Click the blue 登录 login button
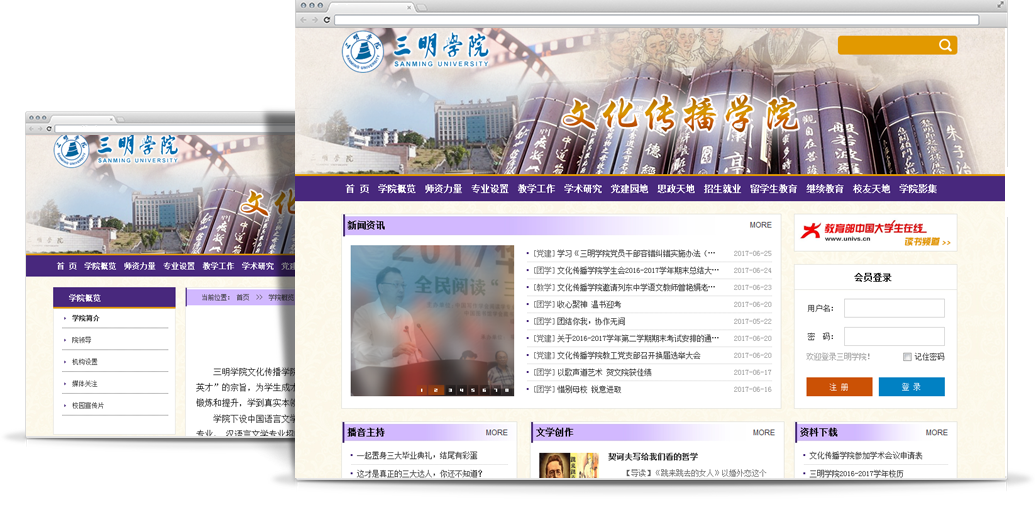This screenshot has width=1035, height=510. coord(911,387)
